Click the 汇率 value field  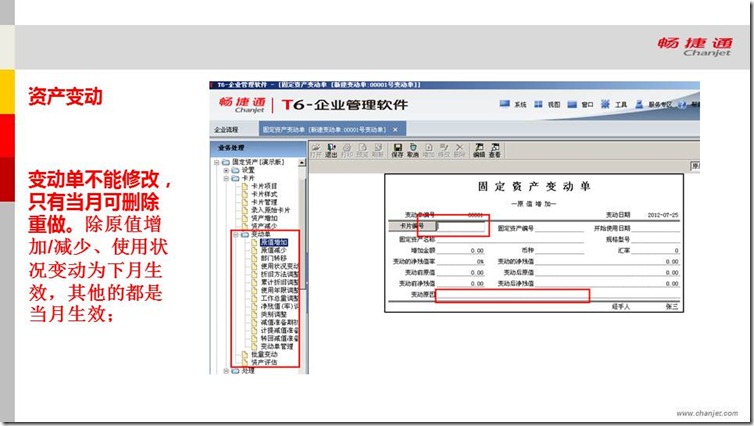click(655, 251)
